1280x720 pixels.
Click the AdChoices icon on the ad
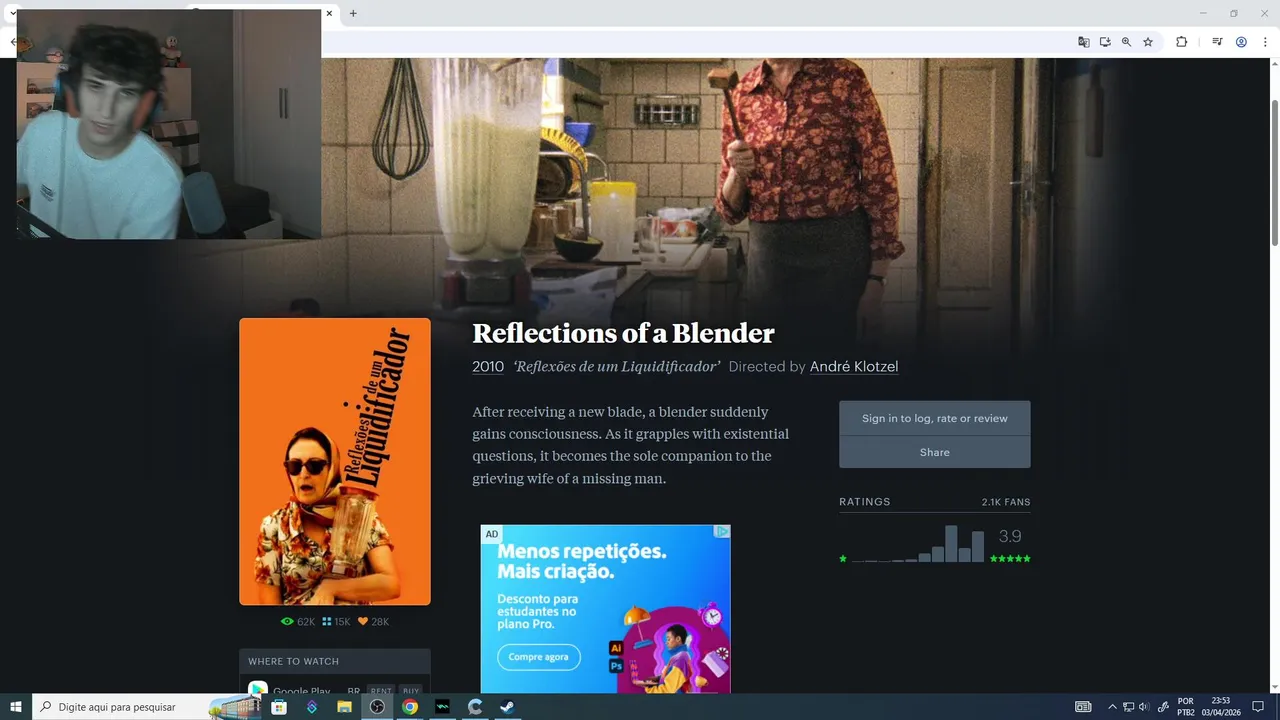[x=722, y=532]
